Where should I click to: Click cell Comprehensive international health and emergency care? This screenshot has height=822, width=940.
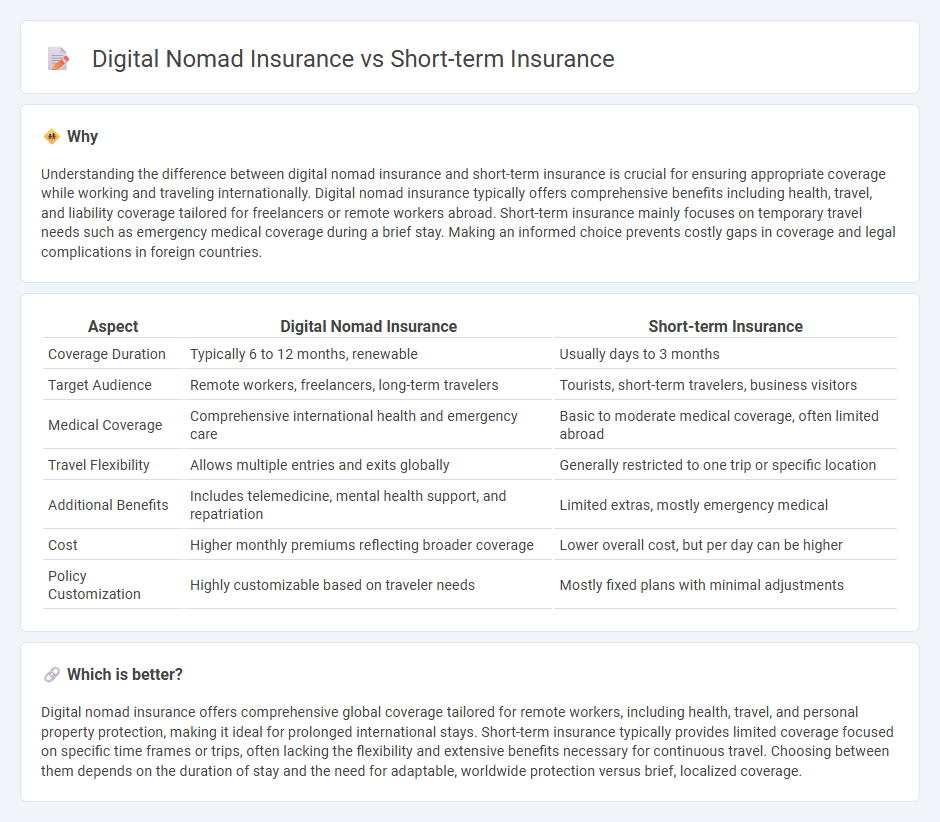368,425
